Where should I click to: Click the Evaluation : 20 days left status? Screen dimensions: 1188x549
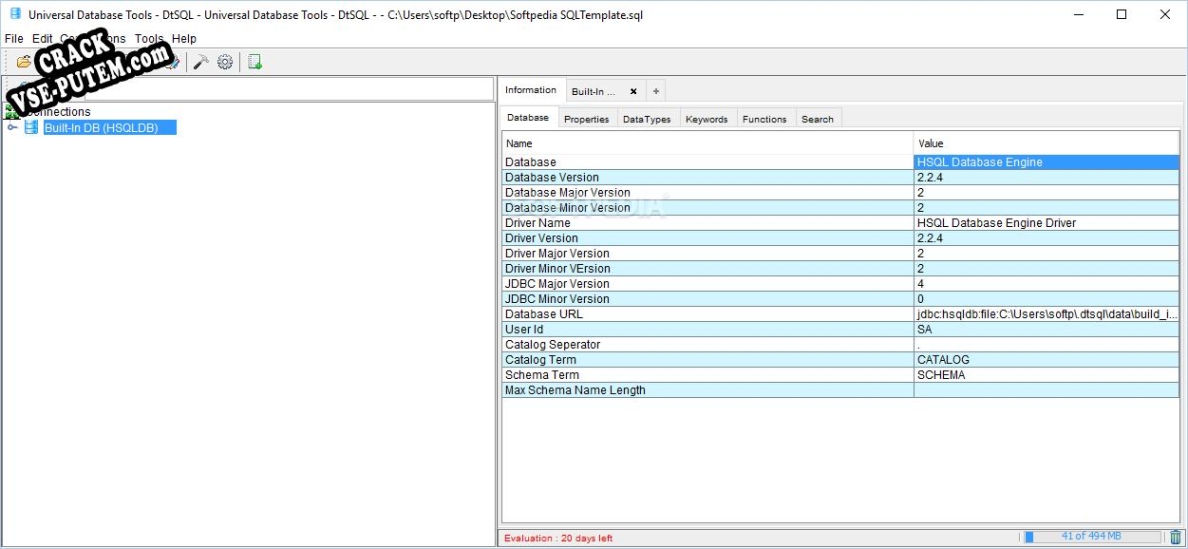click(x=558, y=538)
